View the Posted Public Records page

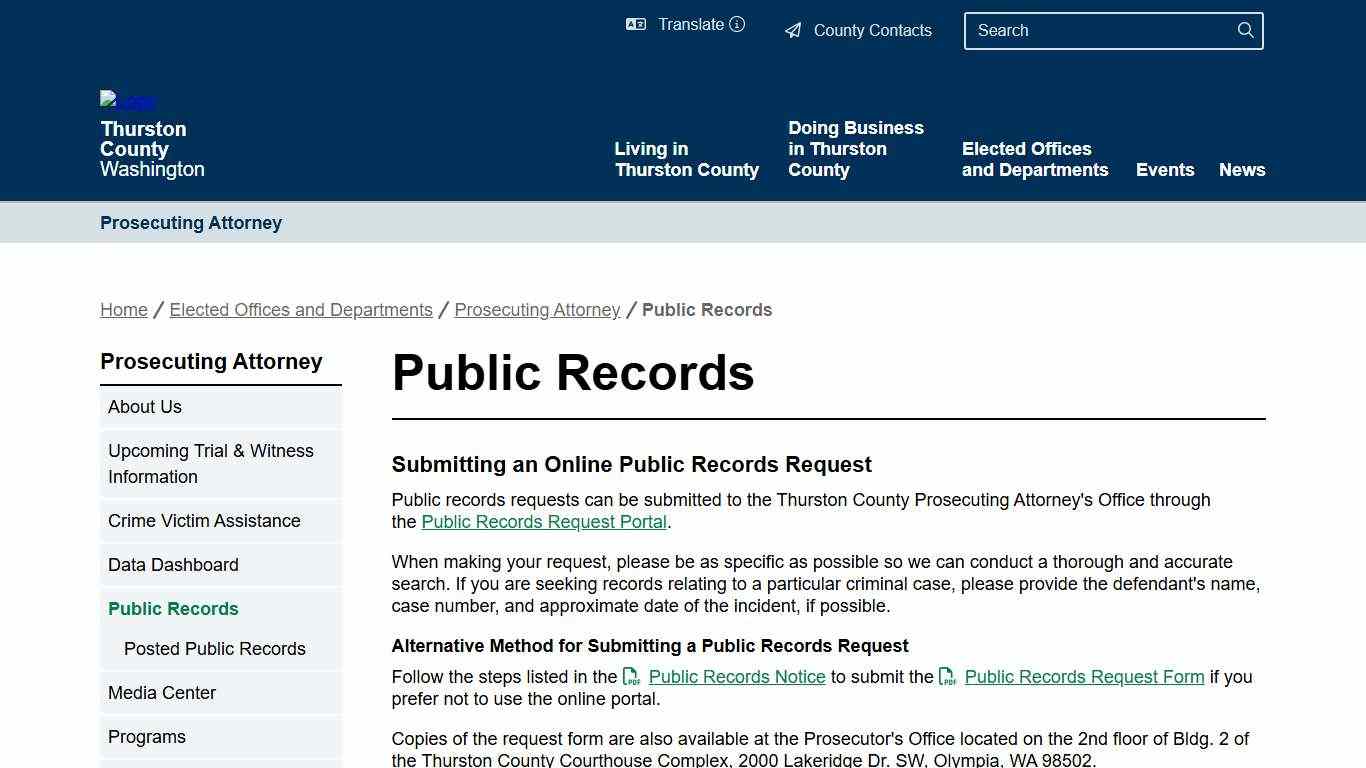214,649
